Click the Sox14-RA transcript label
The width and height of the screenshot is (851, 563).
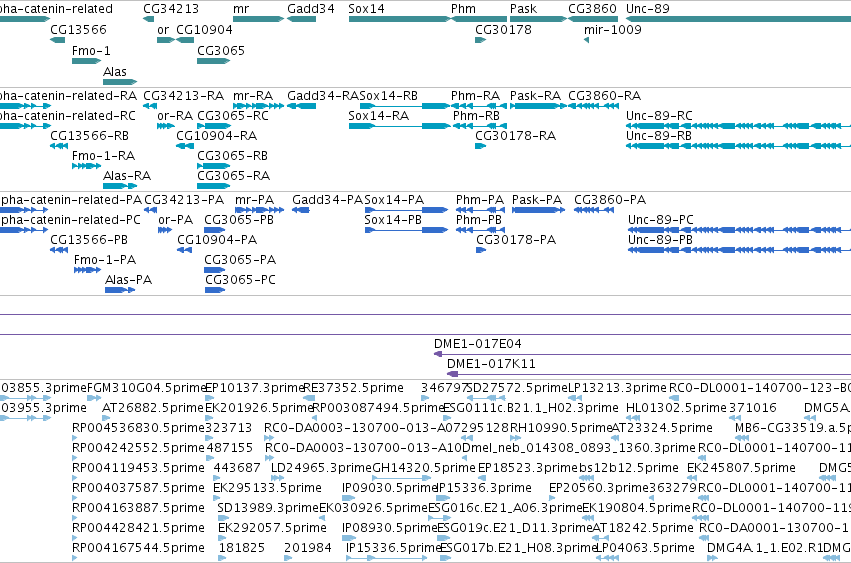(x=378, y=116)
